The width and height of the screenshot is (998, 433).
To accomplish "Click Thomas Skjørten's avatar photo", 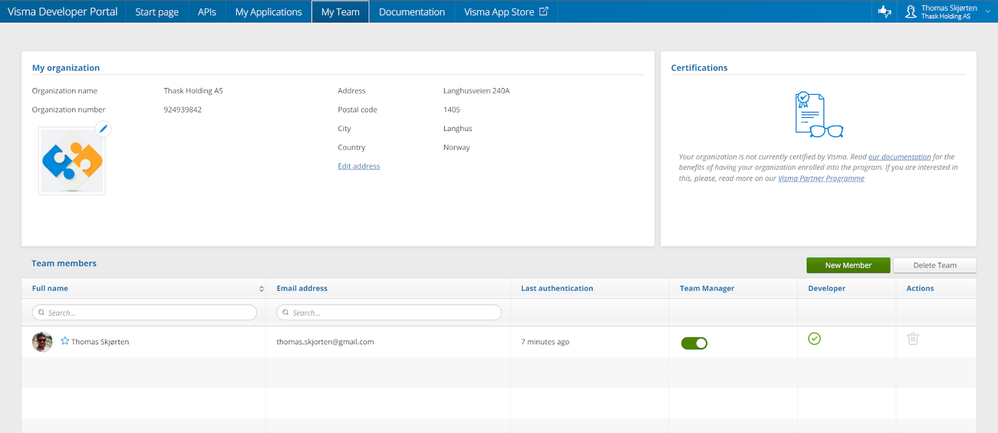I will tap(42, 342).
